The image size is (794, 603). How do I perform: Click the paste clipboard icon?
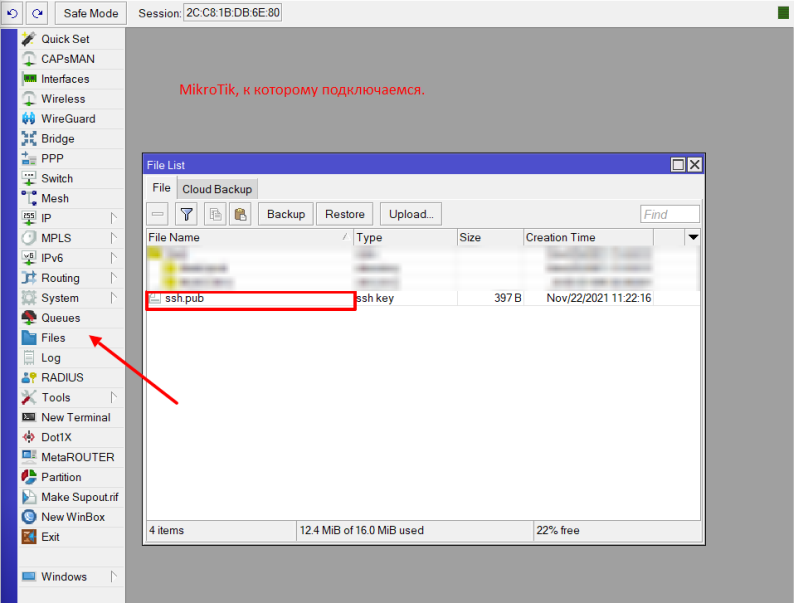(241, 214)
